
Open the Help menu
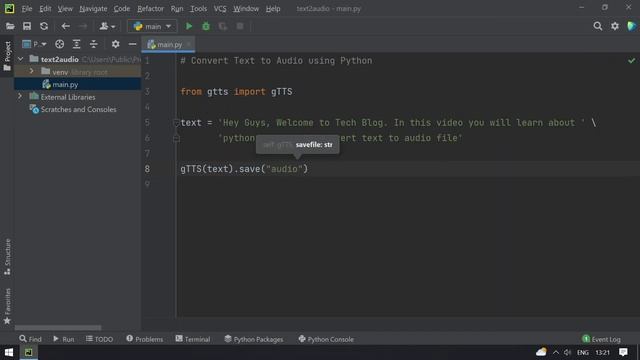click(273, 9)
